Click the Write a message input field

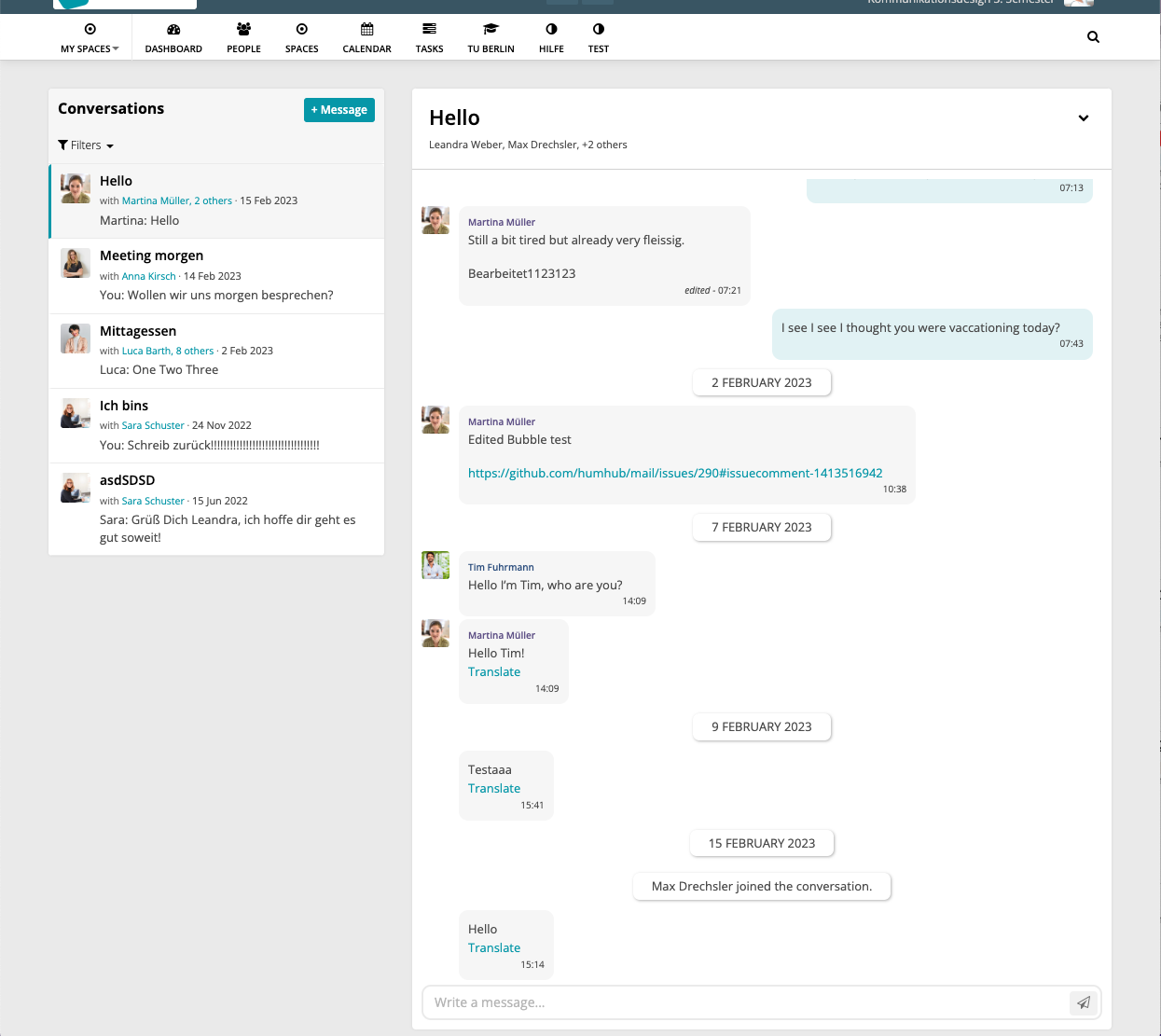tap(746, 1002)
